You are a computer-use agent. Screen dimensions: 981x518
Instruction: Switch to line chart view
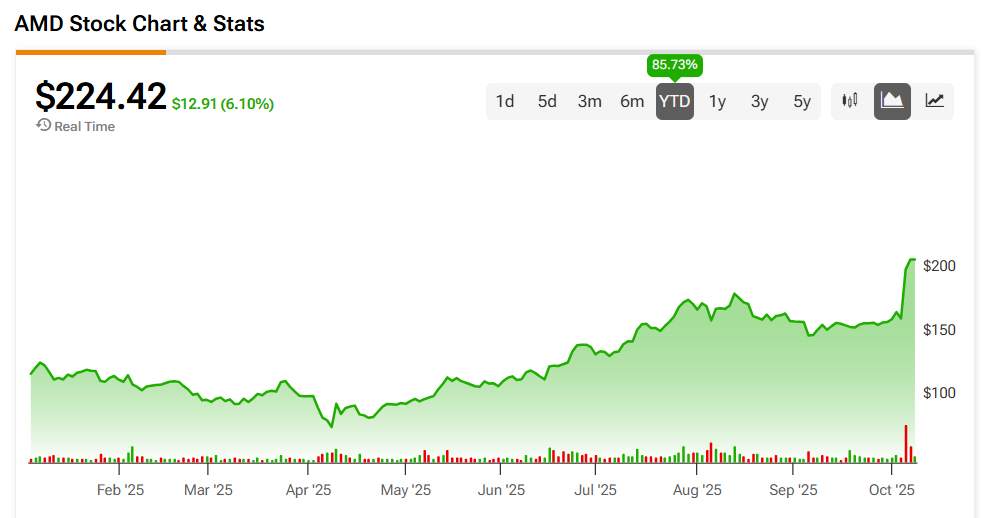934,101
